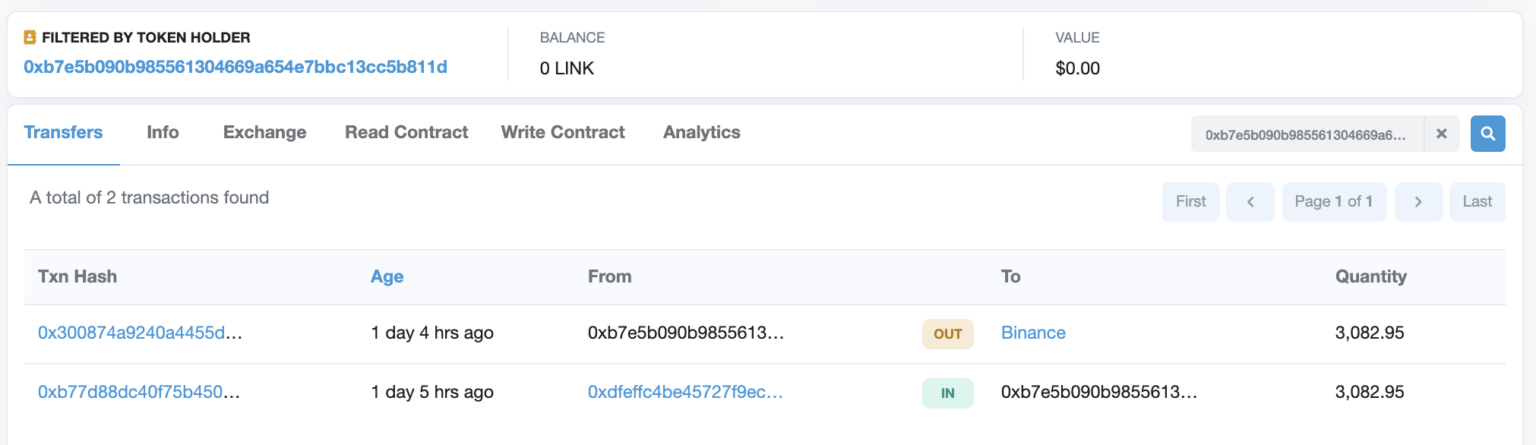Go to previous page chevron
1536x445 pixels.
1250,201
